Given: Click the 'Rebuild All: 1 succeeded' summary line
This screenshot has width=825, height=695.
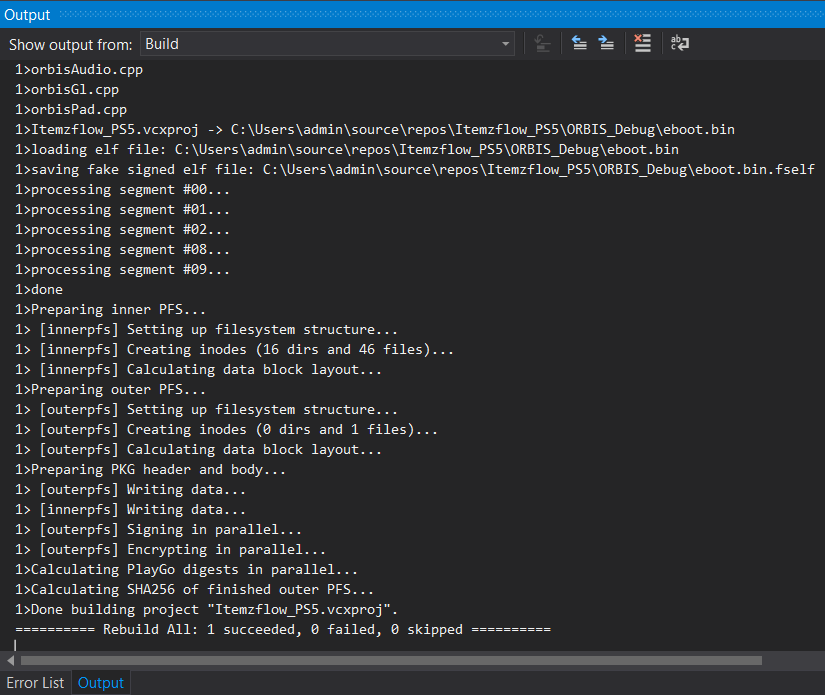Looking at the screenshot, I should point(283,629).
